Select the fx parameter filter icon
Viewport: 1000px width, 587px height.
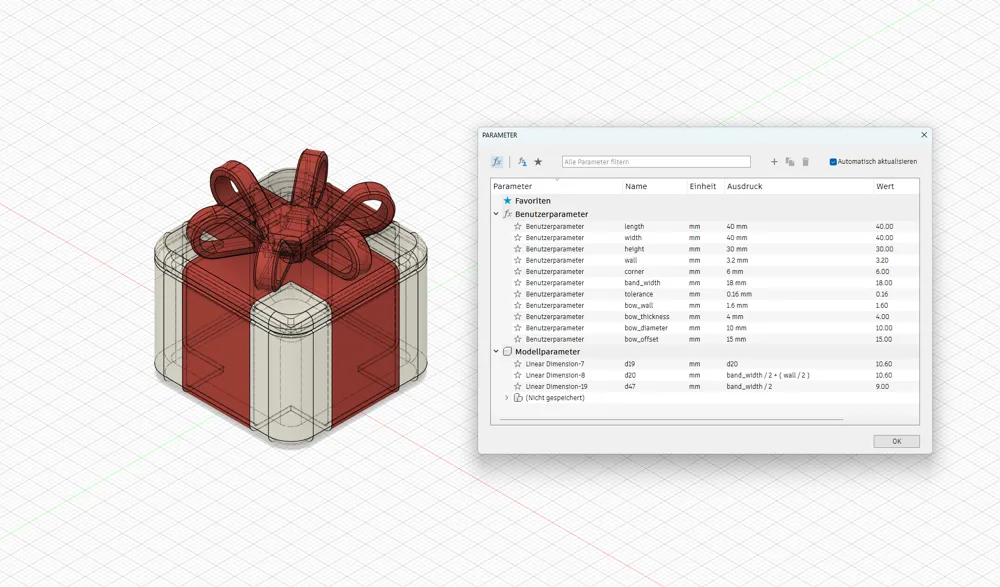(497, 160)
